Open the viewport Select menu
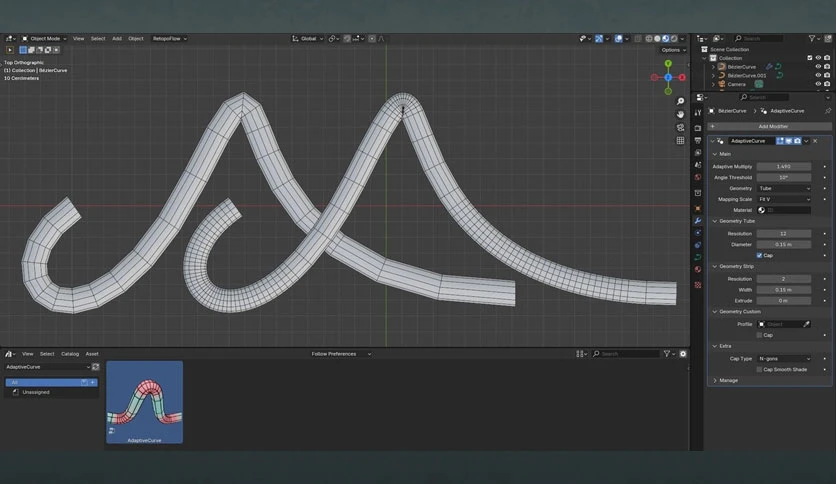 98,38
